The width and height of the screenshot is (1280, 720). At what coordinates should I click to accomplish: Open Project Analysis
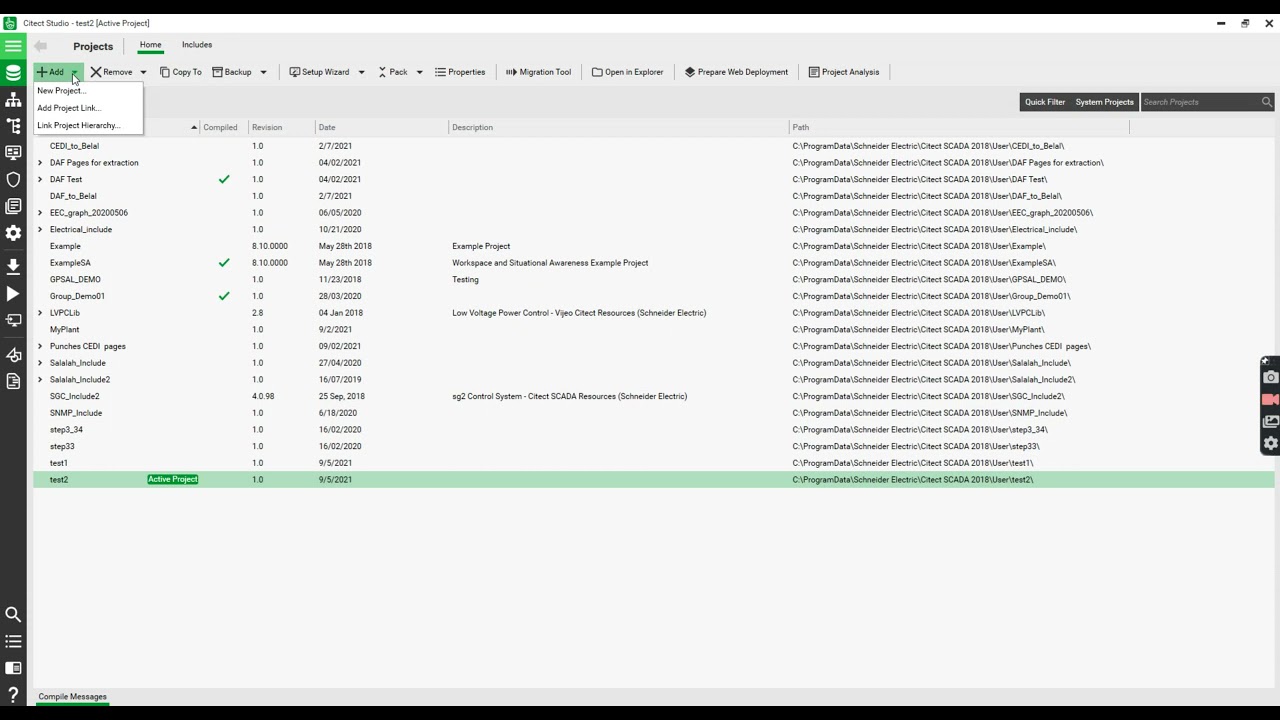(844, 72)
